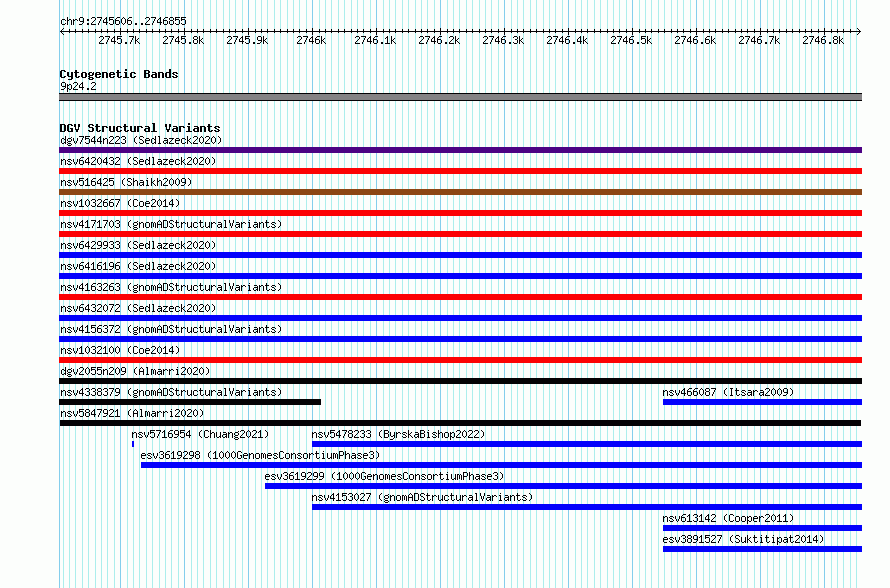Screen dimensions: 890x588
Task: Click the right arrow of the ruler
Action: point(859,32)
